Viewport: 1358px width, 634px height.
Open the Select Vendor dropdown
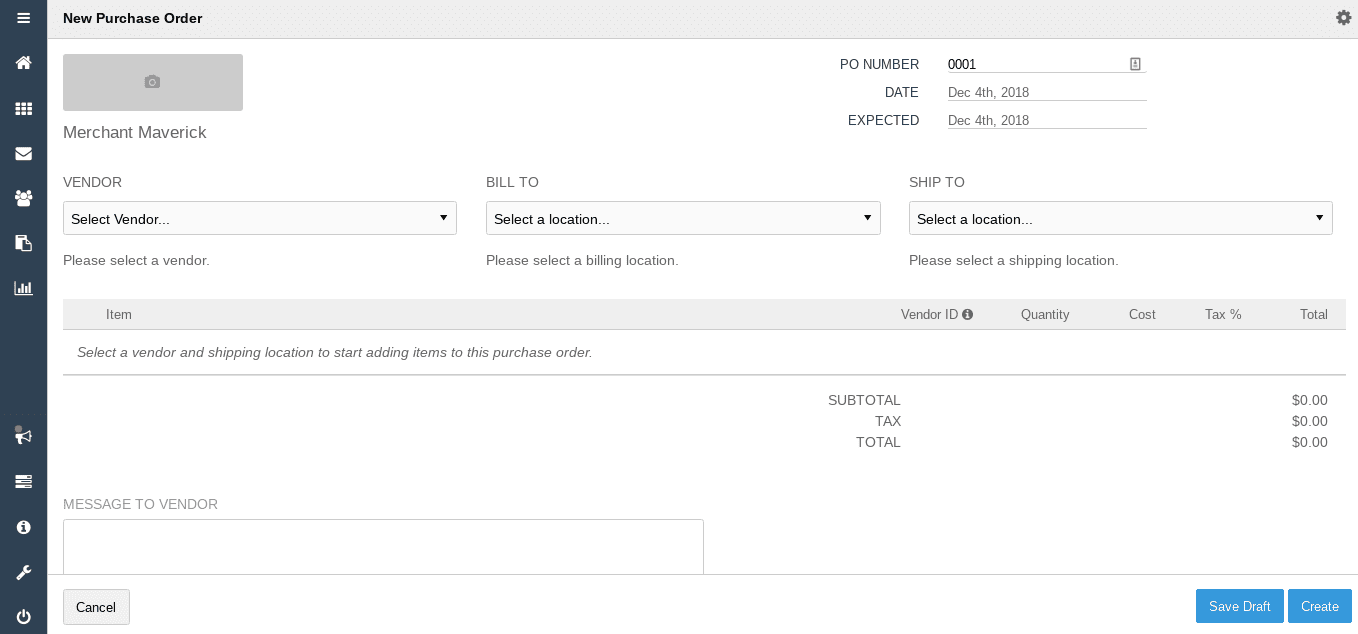(x=260, y=218)
